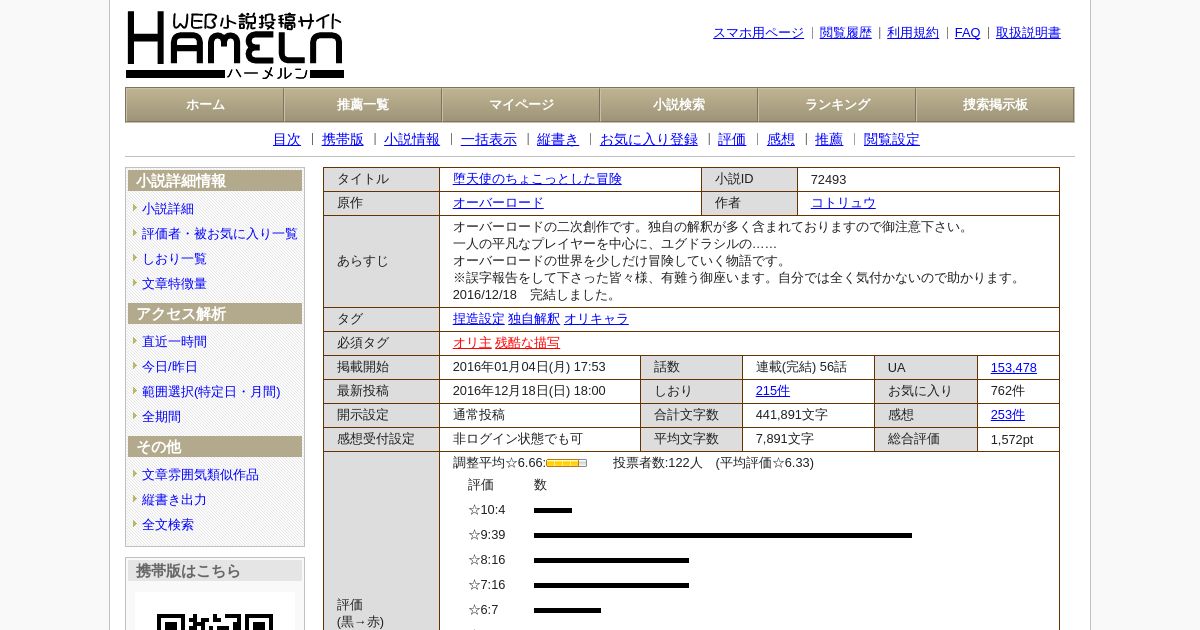This screenshot has width=1200, height=630.
Task: Open 小説詳細 in the sidebar
Action: (168, 209)
